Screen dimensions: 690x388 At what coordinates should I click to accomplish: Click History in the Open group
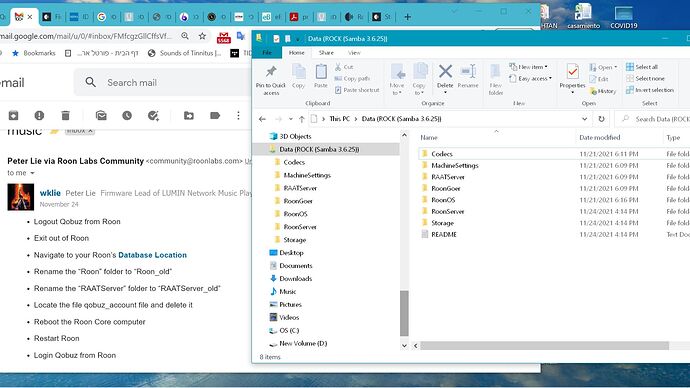[x=602, y=91]
